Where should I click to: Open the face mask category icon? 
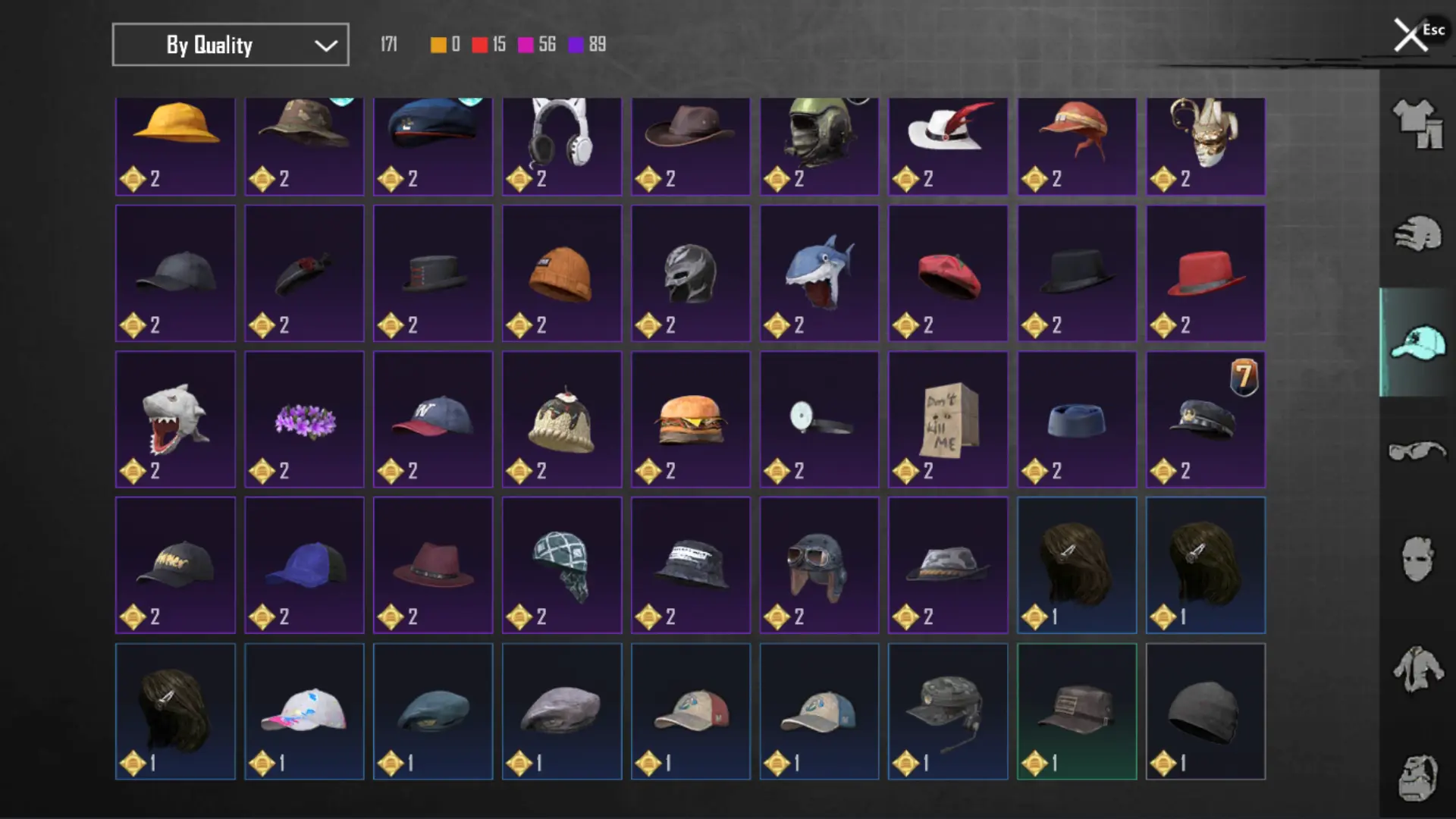point(1417,559)
